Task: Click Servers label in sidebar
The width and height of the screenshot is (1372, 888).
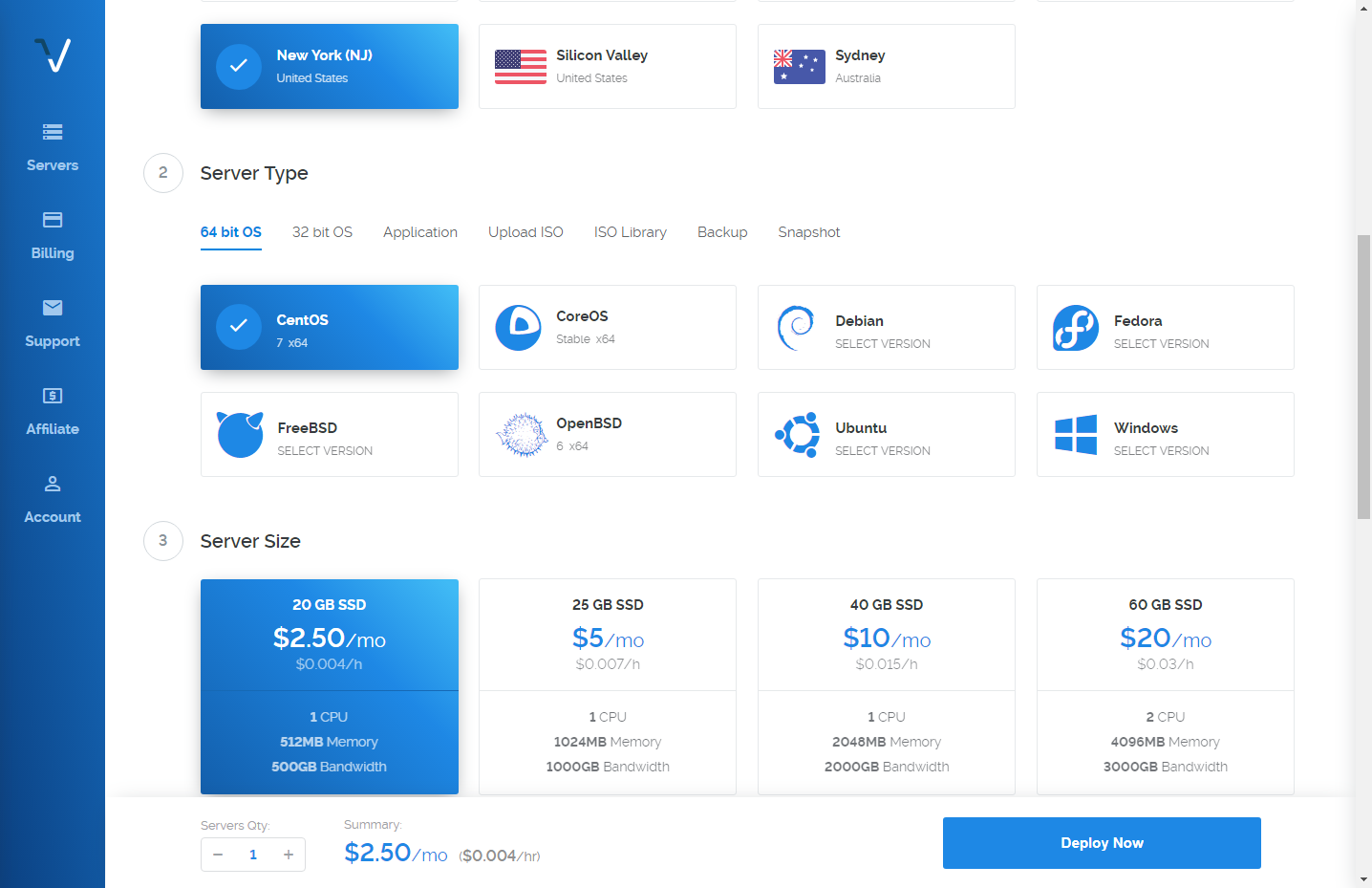Action: coord(53,165)
